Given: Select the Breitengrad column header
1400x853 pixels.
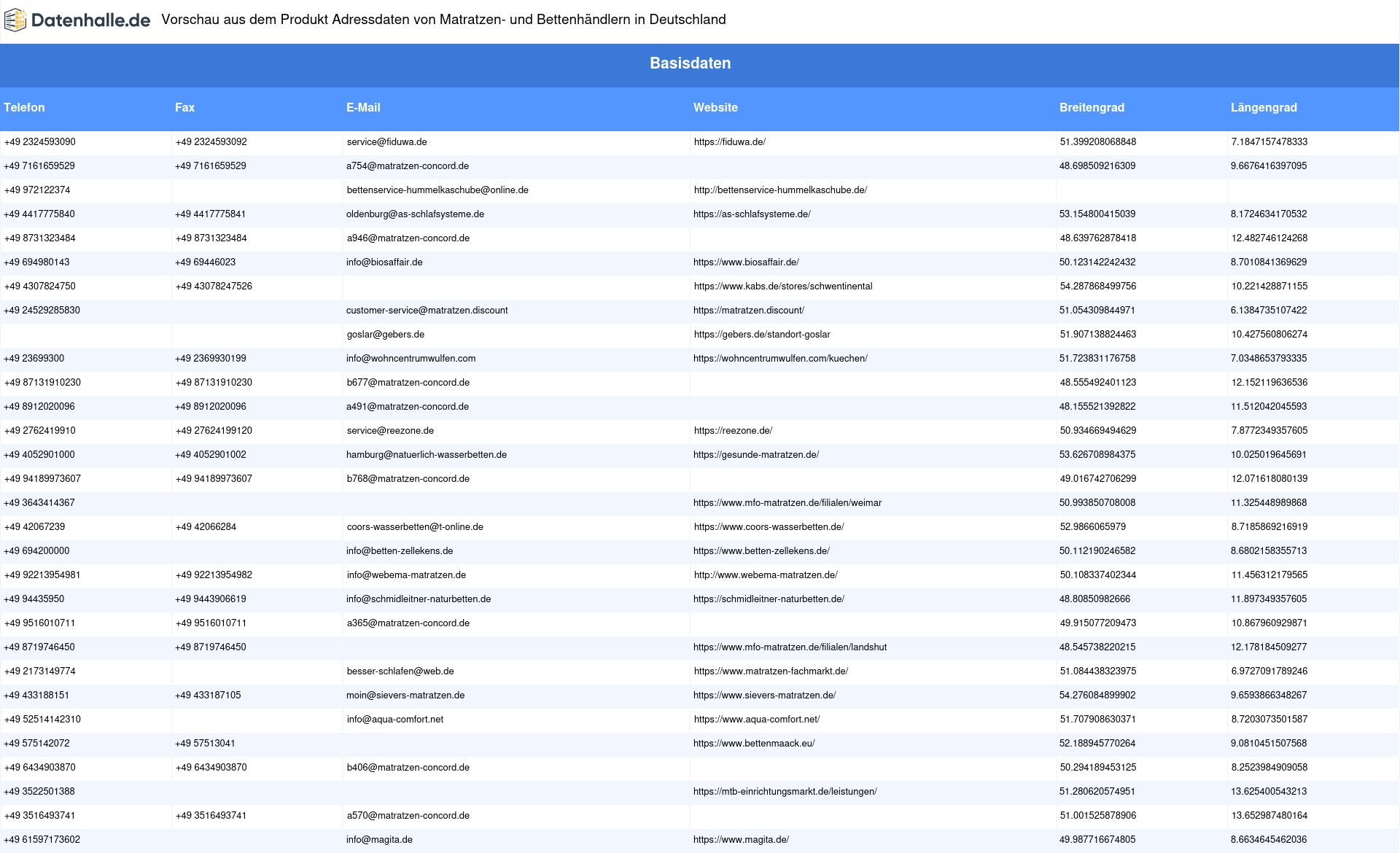Looking at the screenshot, I should tap(1092, 108).
